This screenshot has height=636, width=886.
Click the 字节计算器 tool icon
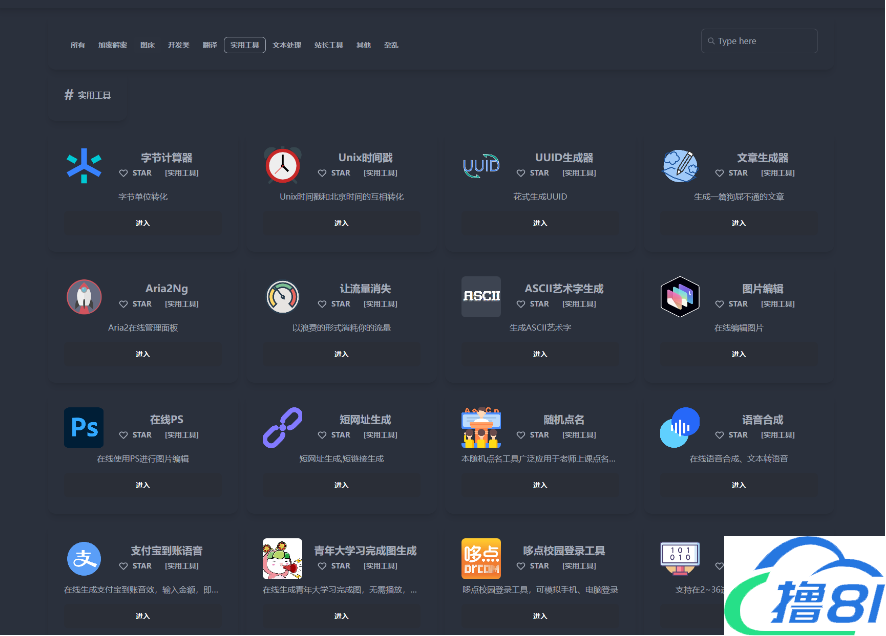[84, 166]
